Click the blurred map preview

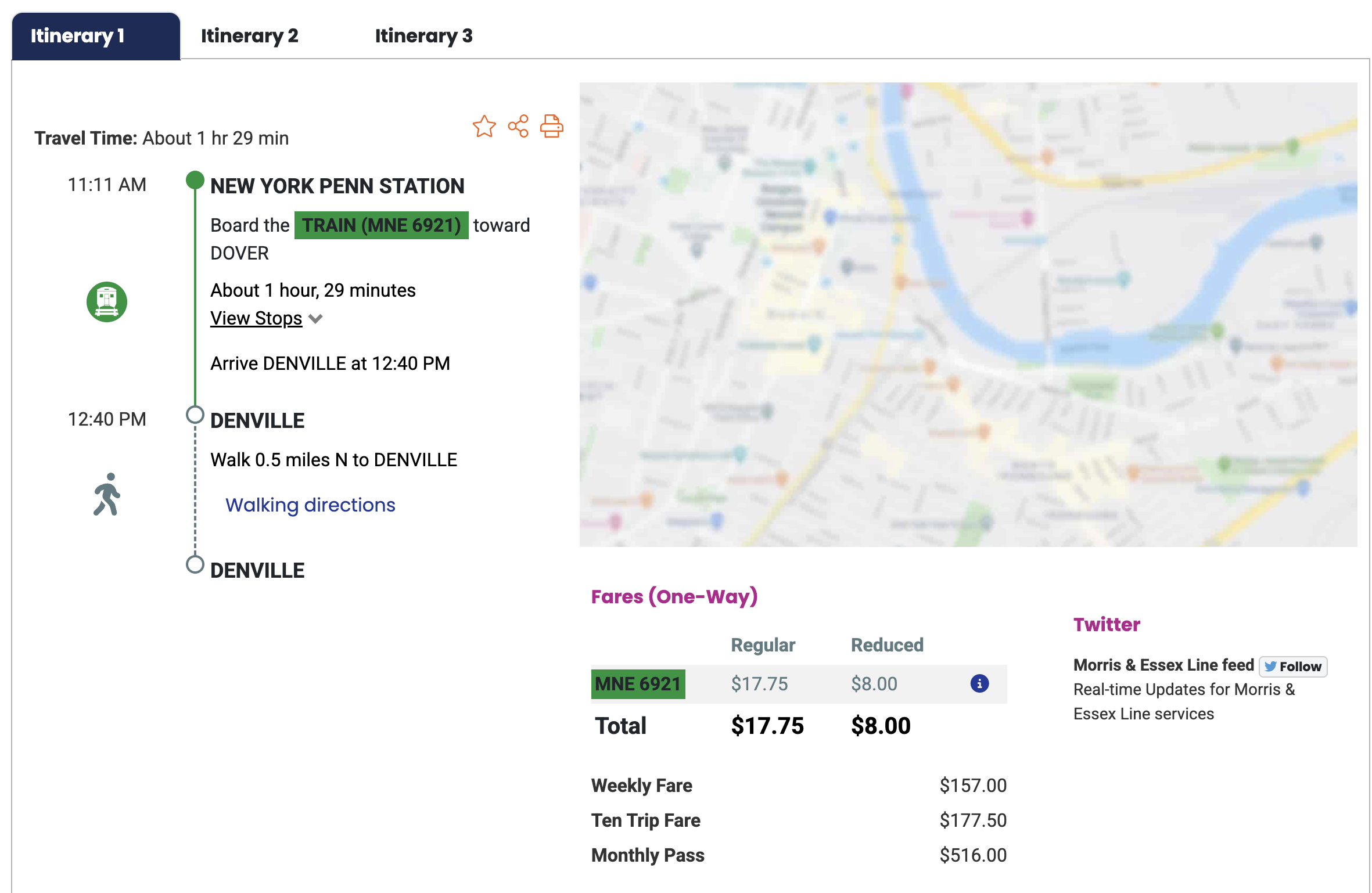pos(968,314)
